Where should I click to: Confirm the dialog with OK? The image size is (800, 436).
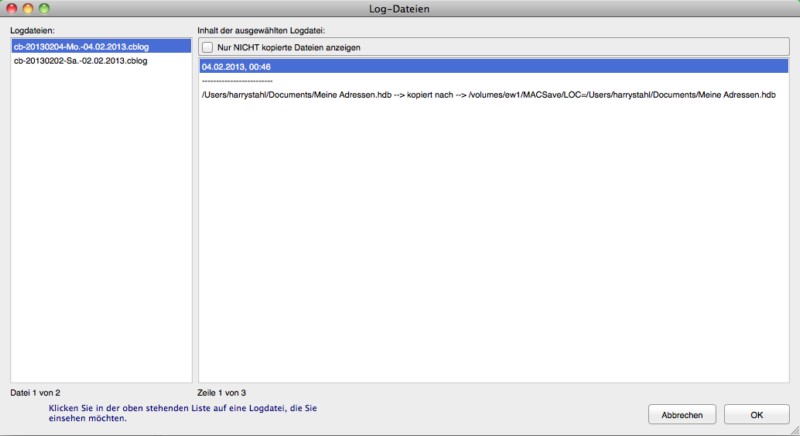coord(756,414)
